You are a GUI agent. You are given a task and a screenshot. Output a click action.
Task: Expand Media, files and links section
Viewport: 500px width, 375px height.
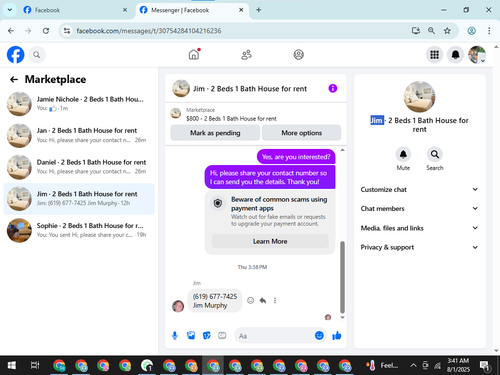[419, 228]
